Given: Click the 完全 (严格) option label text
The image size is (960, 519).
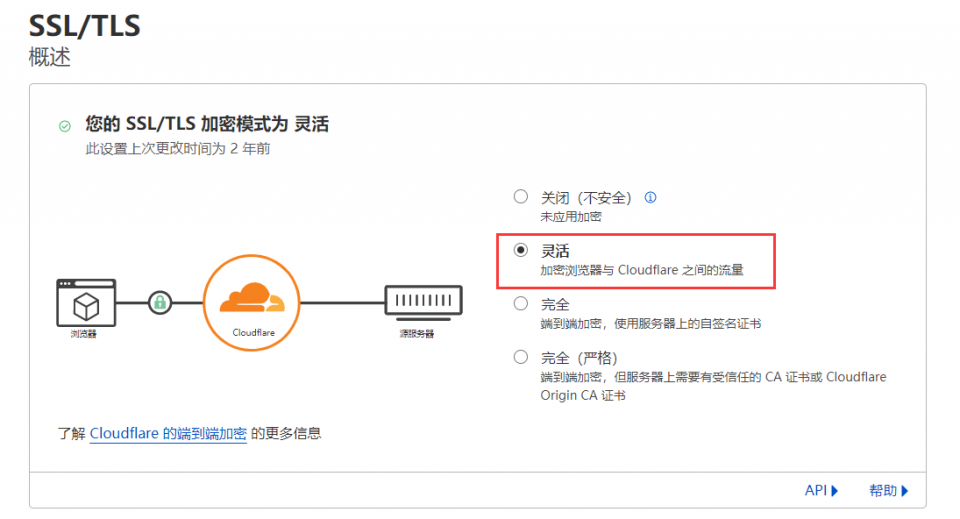Looking at the screenshot, I should pyautogui.click(x=579, y=358).
